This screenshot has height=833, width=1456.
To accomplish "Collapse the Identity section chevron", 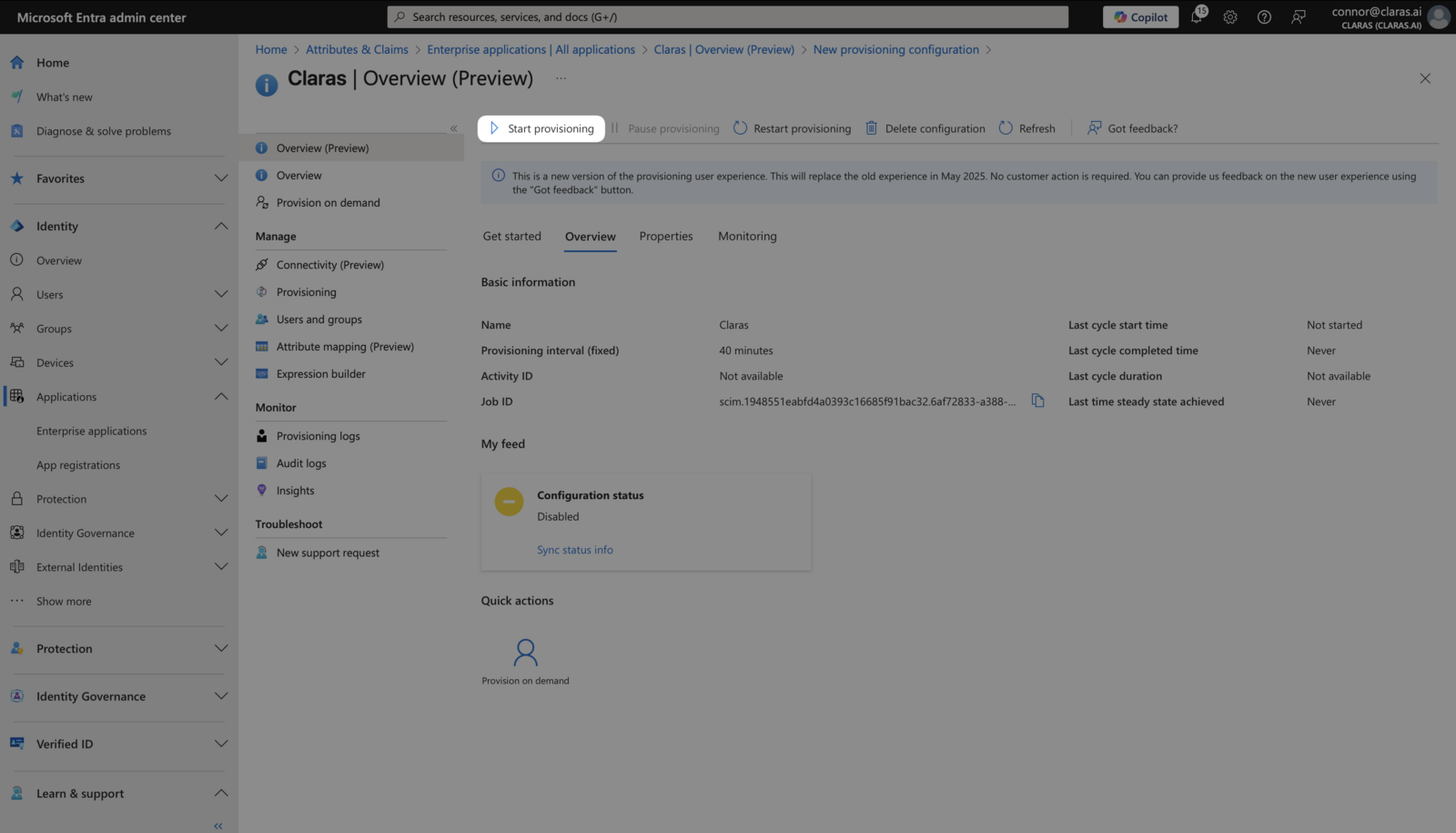I will (x=221, y=226).
